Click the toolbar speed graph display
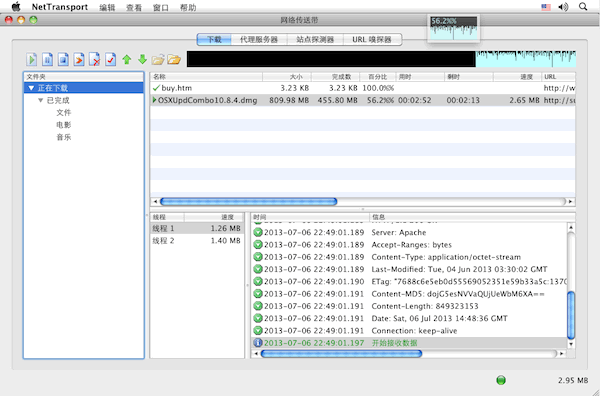 click(381, 59)
